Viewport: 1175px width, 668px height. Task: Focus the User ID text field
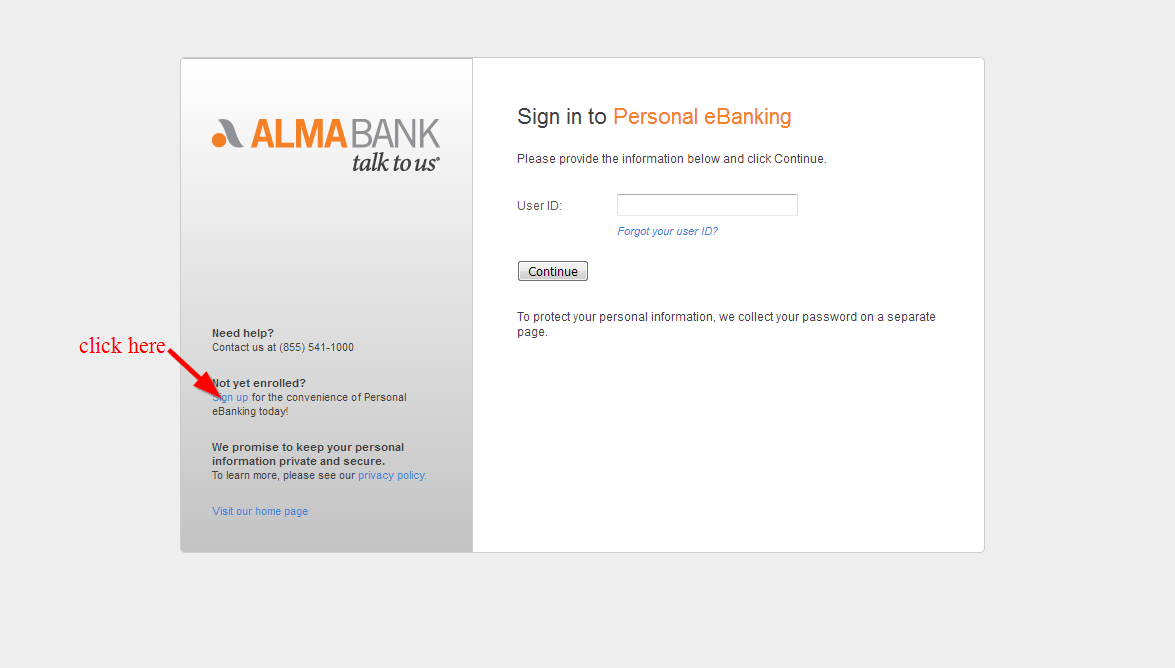click(707, 205)
